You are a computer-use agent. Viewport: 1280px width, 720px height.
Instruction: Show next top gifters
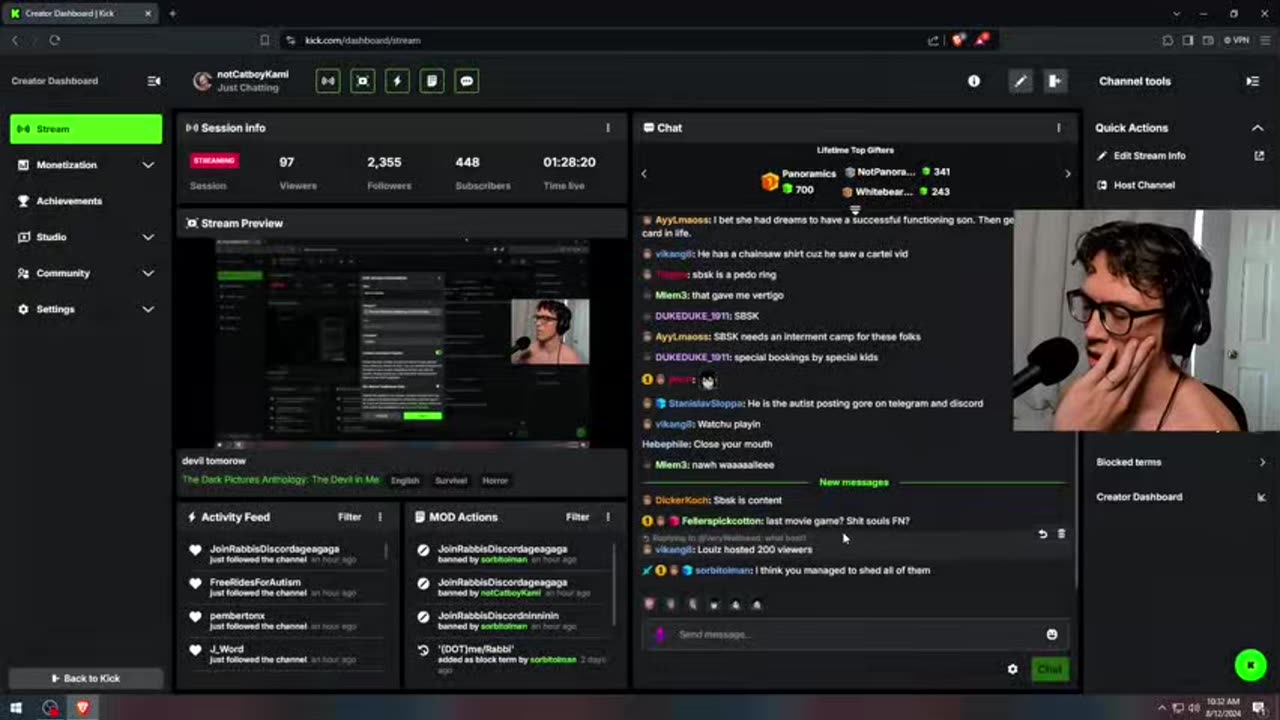[1067, 174]
